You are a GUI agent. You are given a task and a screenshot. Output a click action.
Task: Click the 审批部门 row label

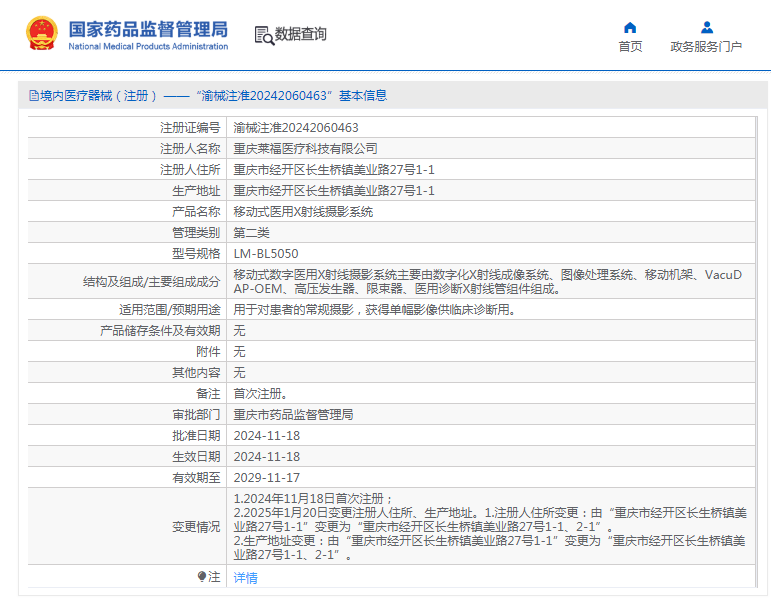196,415
